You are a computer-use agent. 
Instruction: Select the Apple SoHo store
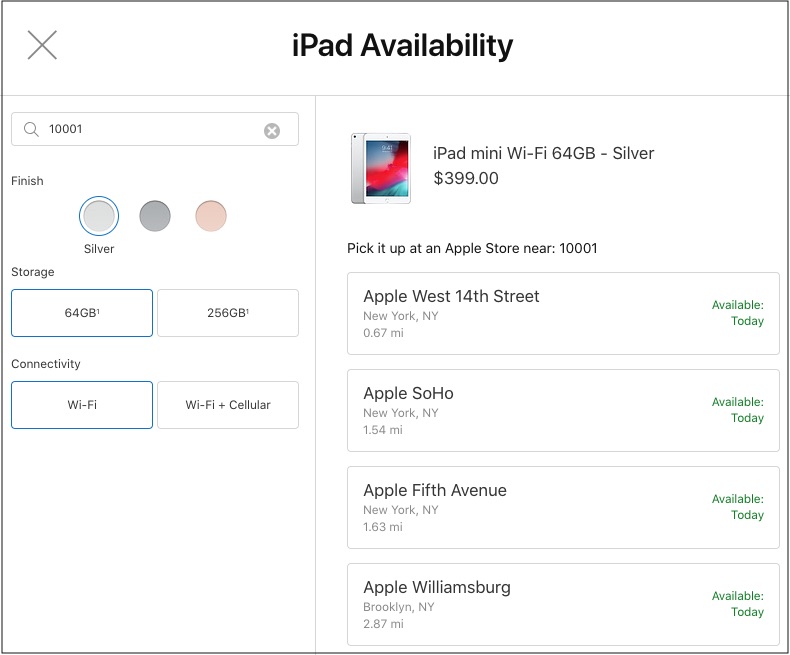[563, 411]
